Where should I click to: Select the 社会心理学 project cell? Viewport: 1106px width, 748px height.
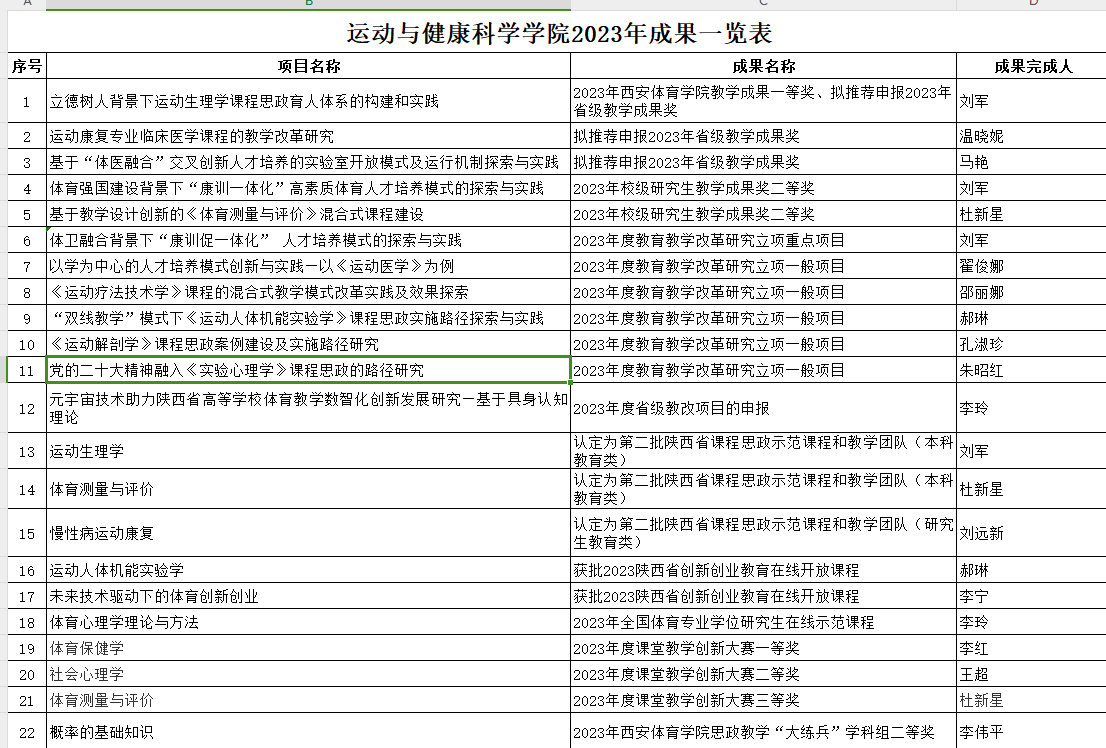pos(308,674)
